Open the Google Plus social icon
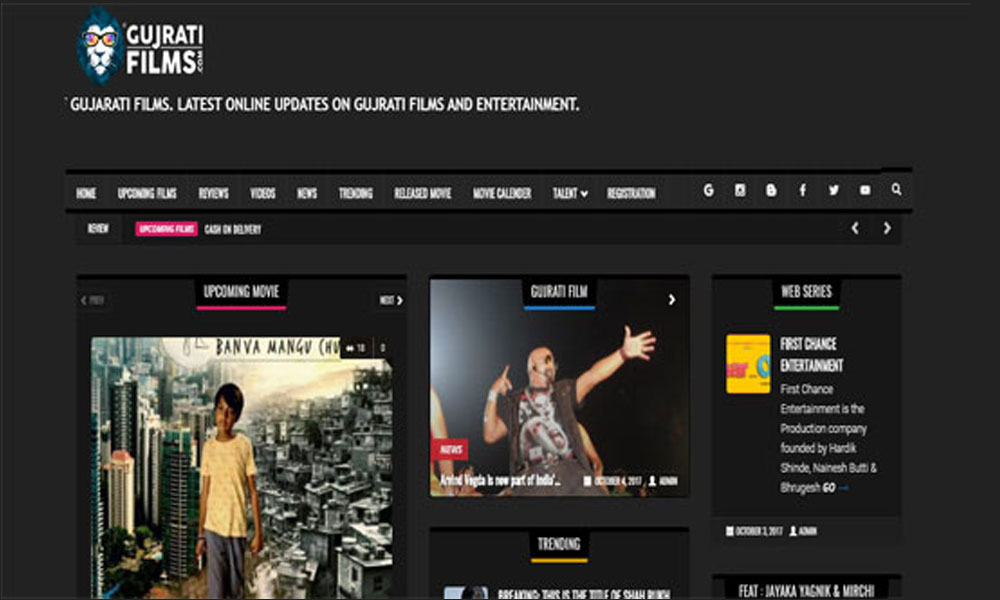Screen dimensions: 1000x600 pyautogui.click(x=708, y=191)
